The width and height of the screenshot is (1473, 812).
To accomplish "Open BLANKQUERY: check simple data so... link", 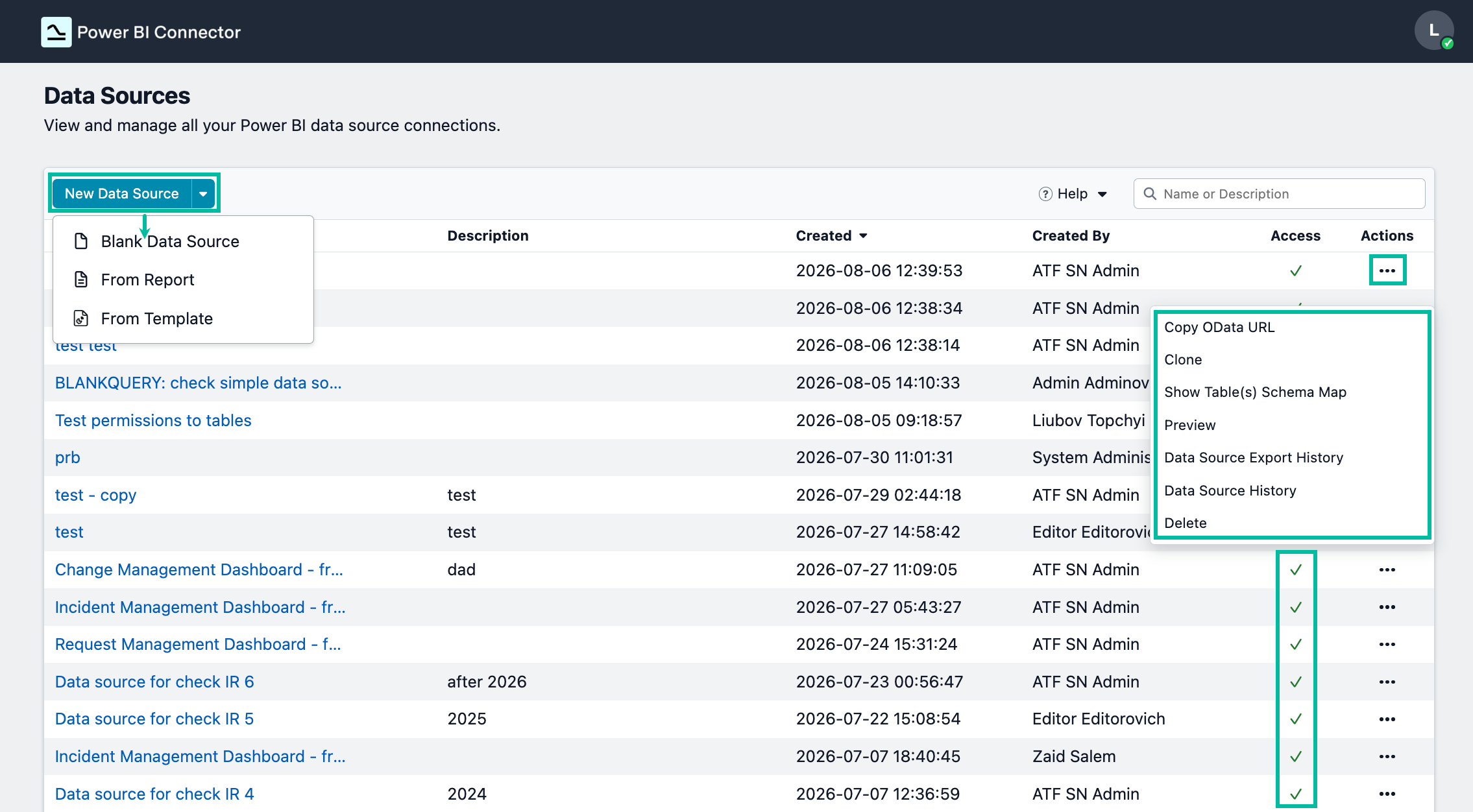I will pyautogui.click(x=198, y=383).
